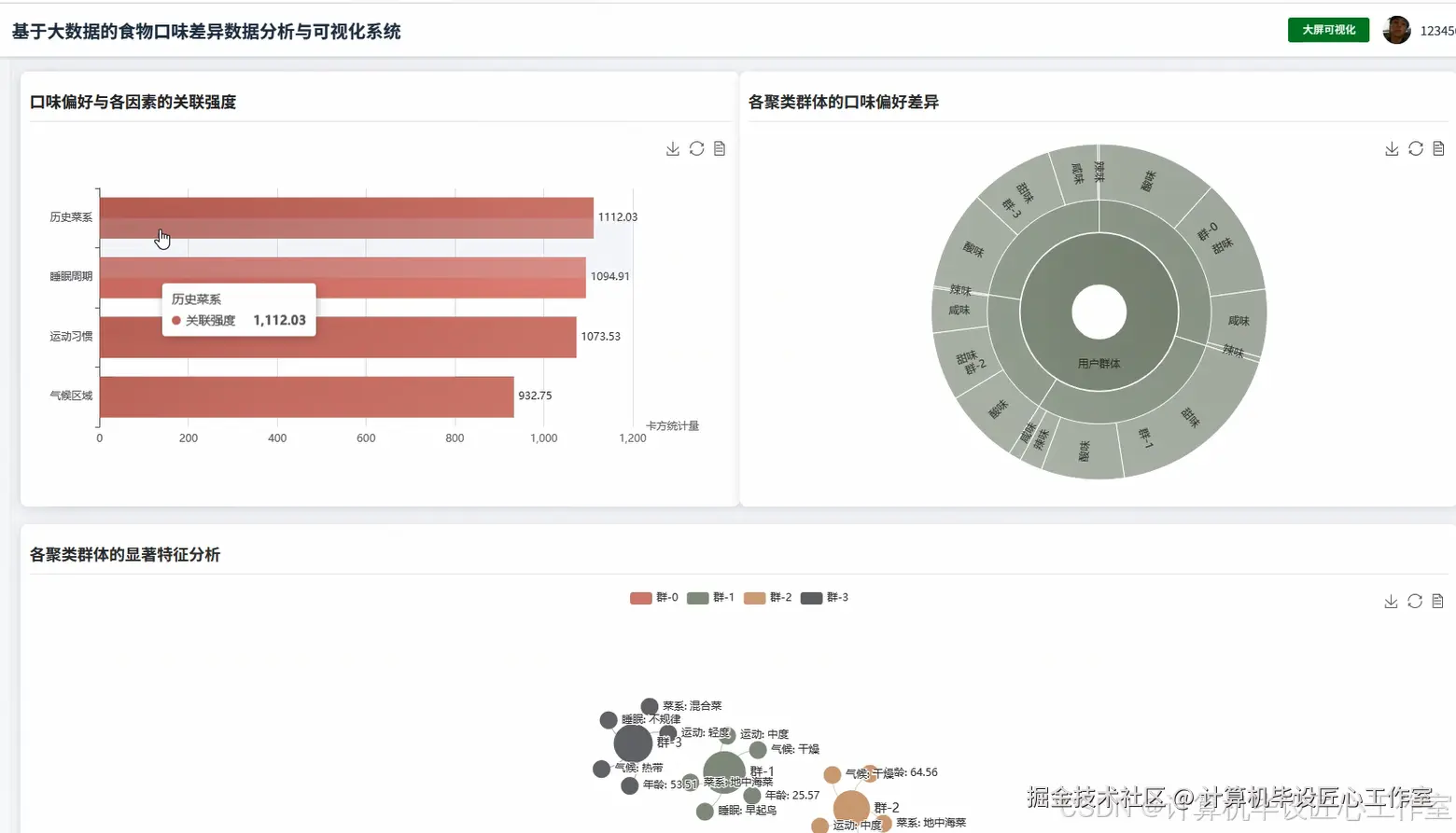Download the 口味偏好 bar chart as image
This screenshot has height=833, width=1456.
[672, 148]
